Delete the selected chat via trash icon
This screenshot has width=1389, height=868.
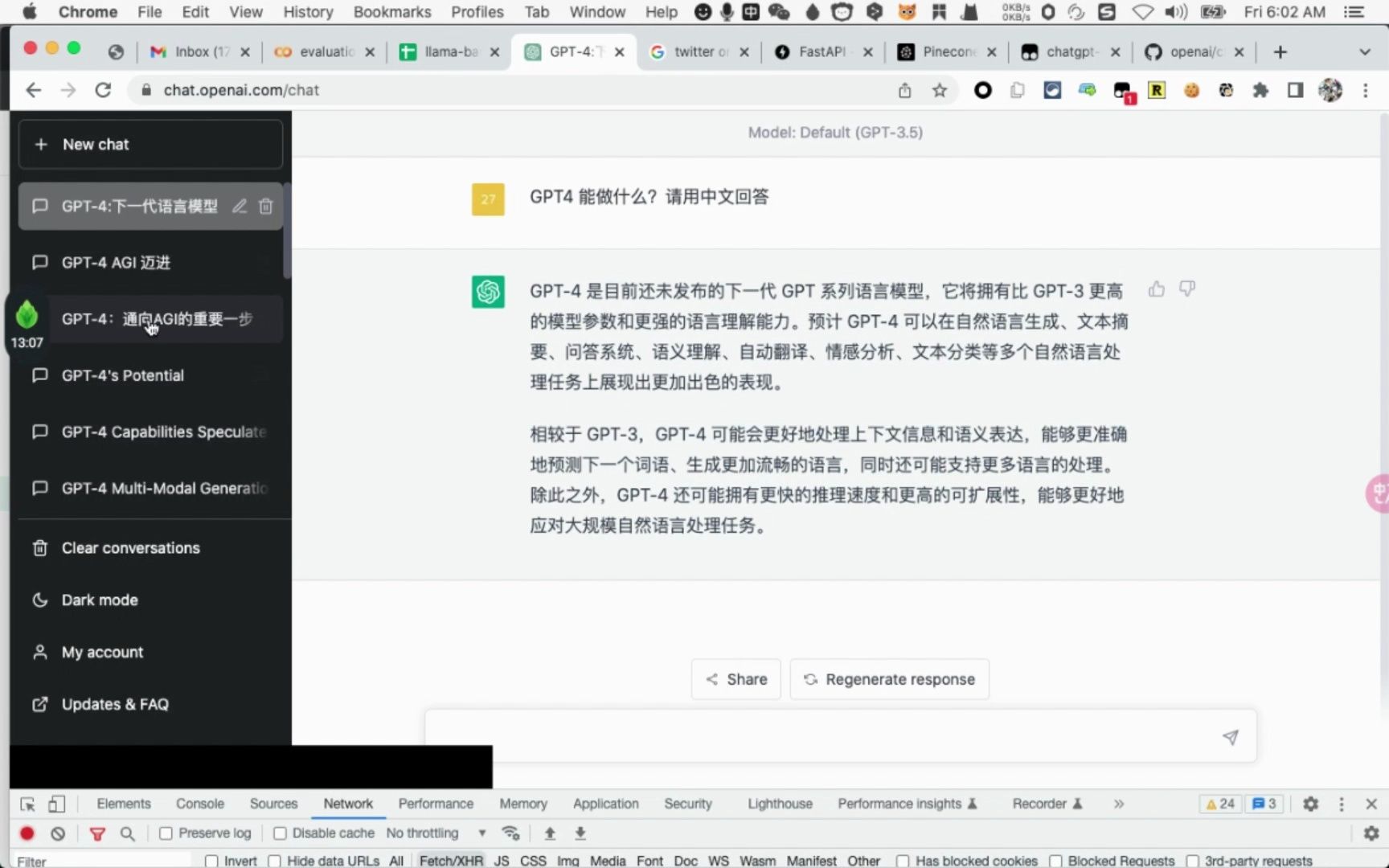(266, 207)
